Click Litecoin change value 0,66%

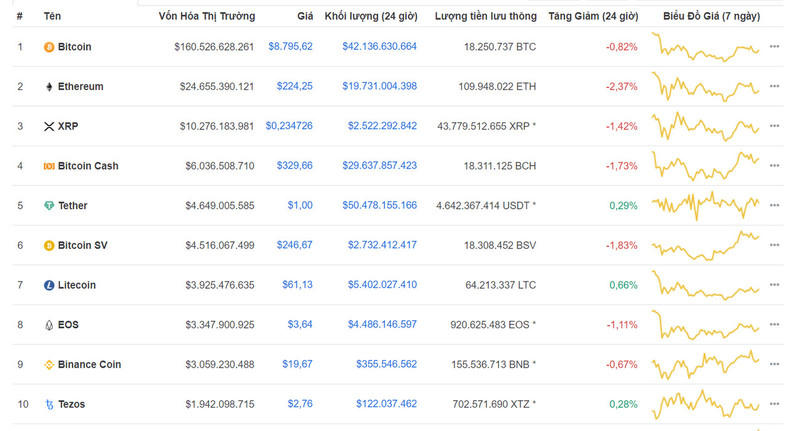point(623,285)
